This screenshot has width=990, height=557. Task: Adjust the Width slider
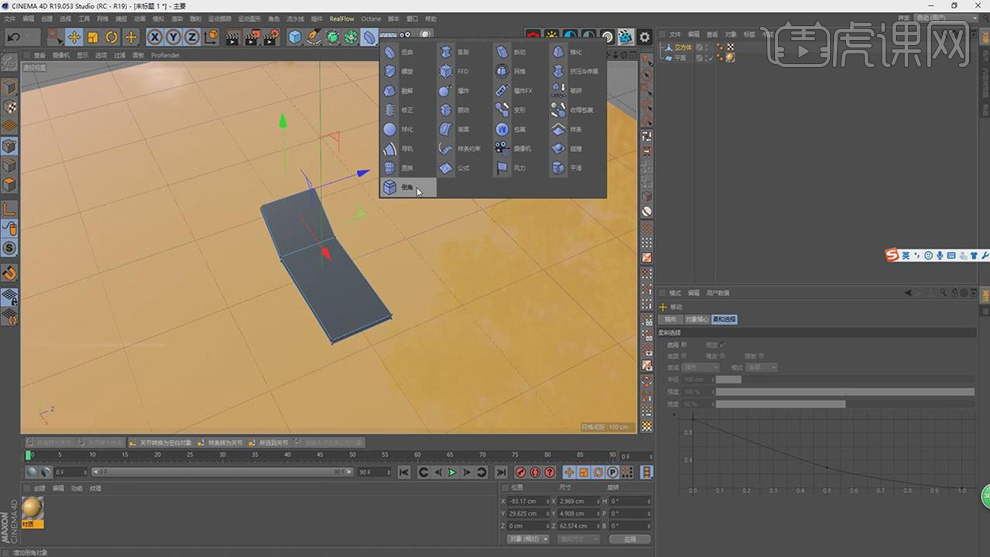coord(845,404)
